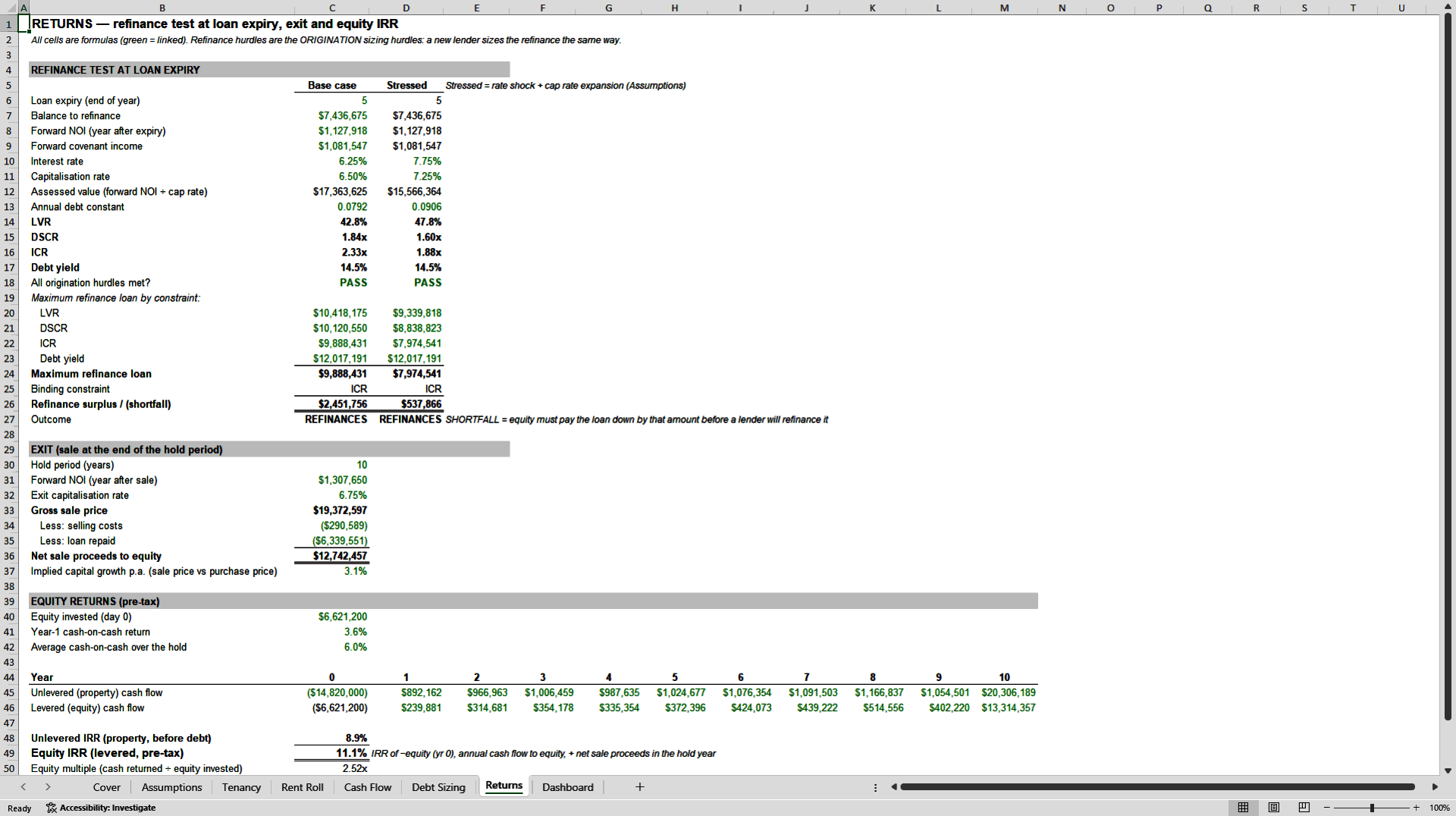Adjust the zoom slider handle

click(x=1372, y=808)
